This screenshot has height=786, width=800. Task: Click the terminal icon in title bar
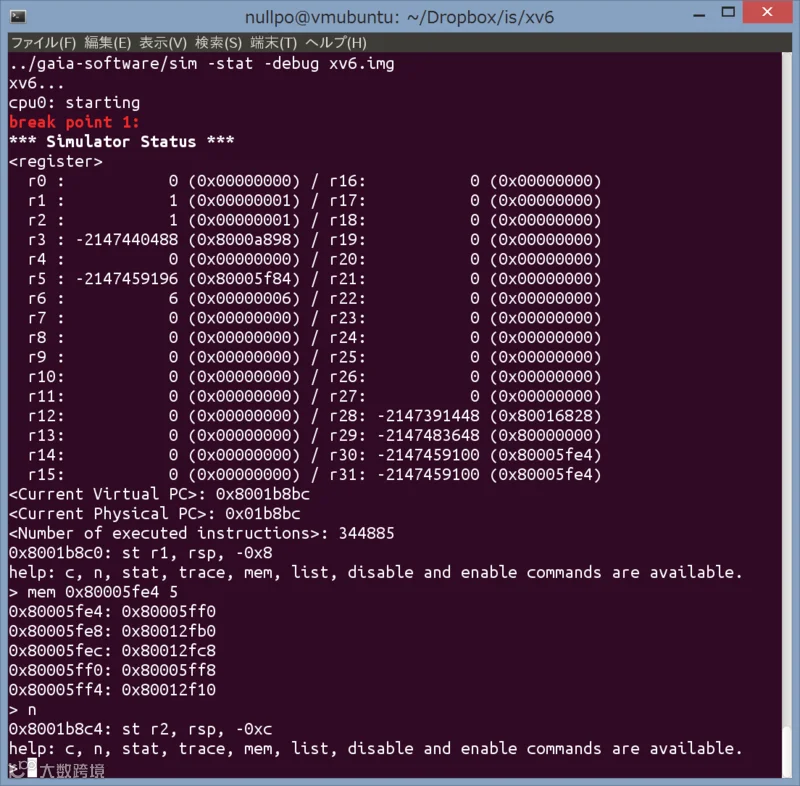18,17
